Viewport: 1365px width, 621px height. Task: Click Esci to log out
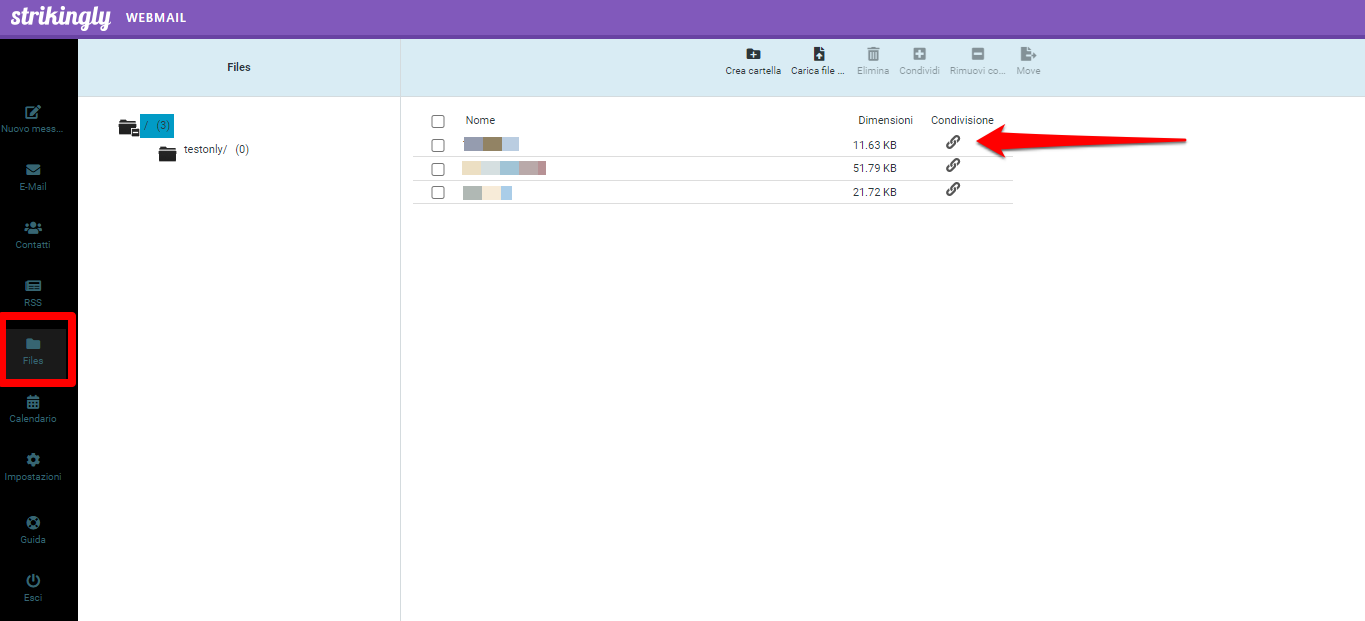pyautogui.click(x=33, y=587)
